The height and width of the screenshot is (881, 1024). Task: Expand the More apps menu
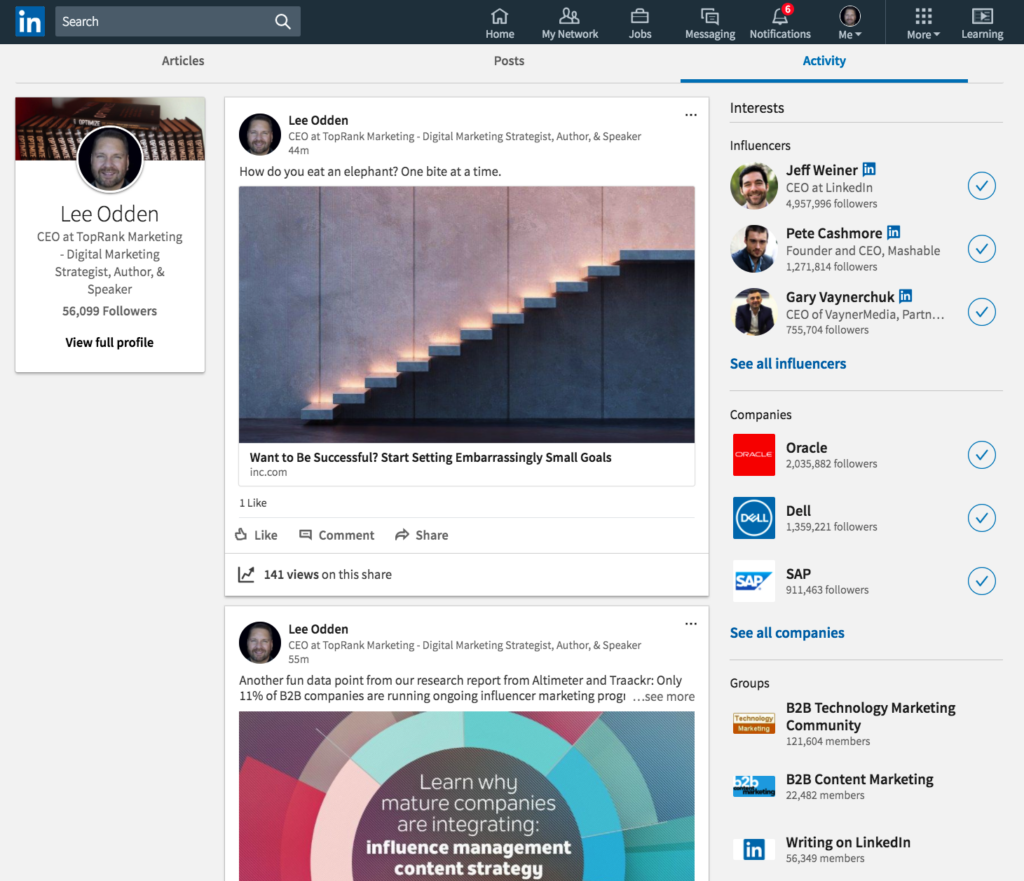(x=923, y=24)
